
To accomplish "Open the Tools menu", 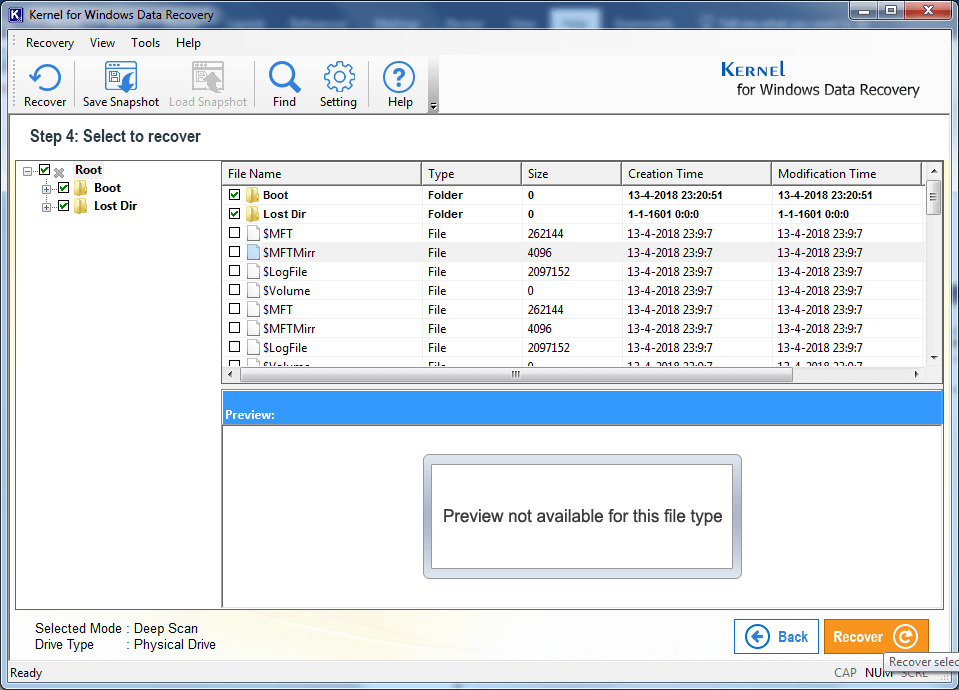I will 146,43.
